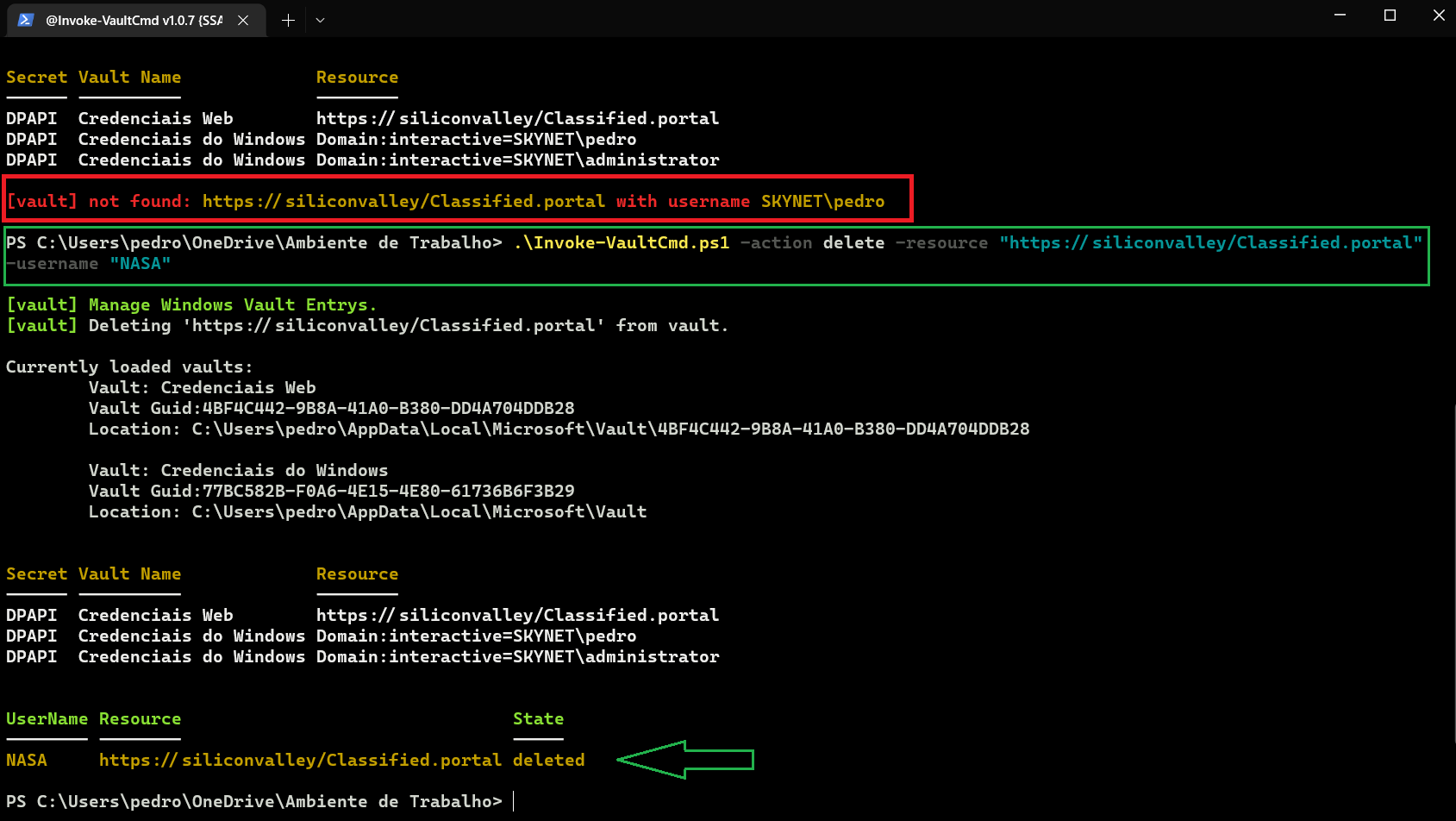
Task: Close the Invoke-VaultCmd tab
Action: (243, 20)
